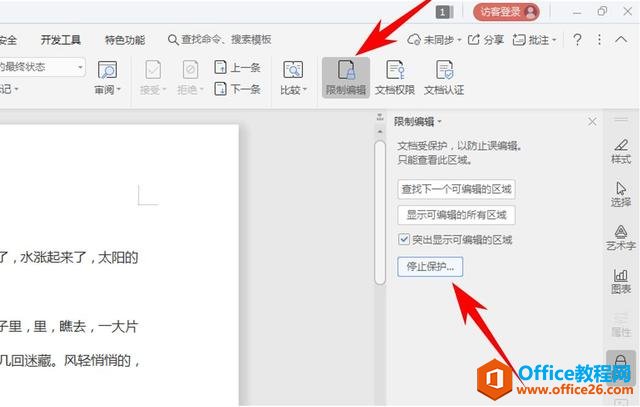The height and width of the screenshot is (407, 640).
Task: Open Document Certification (文档认证) tool
Action: pyautogui.click(x=444, y=77)
